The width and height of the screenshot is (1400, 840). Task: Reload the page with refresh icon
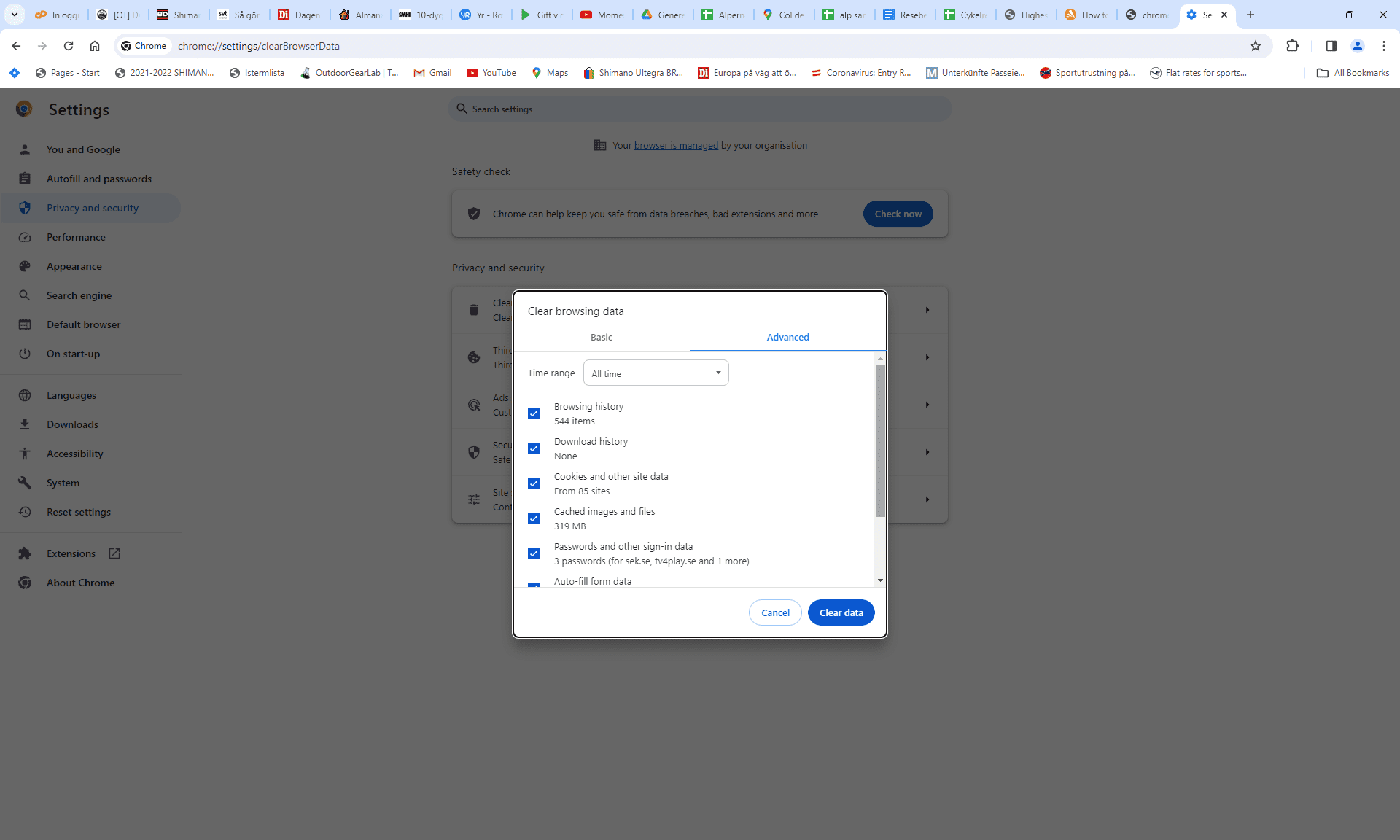point(69,46)
